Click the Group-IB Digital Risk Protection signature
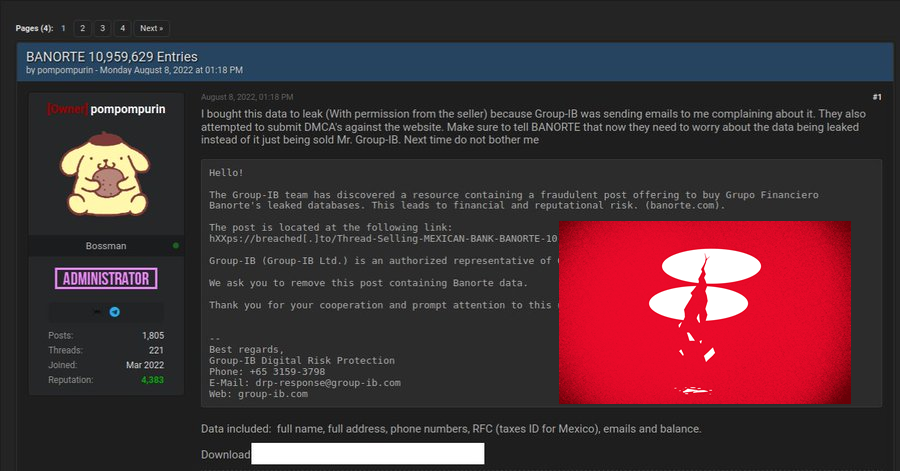Image resolution: width=900 pixels, height=471 pixels. pyautogui.click(x=302, y=360)
